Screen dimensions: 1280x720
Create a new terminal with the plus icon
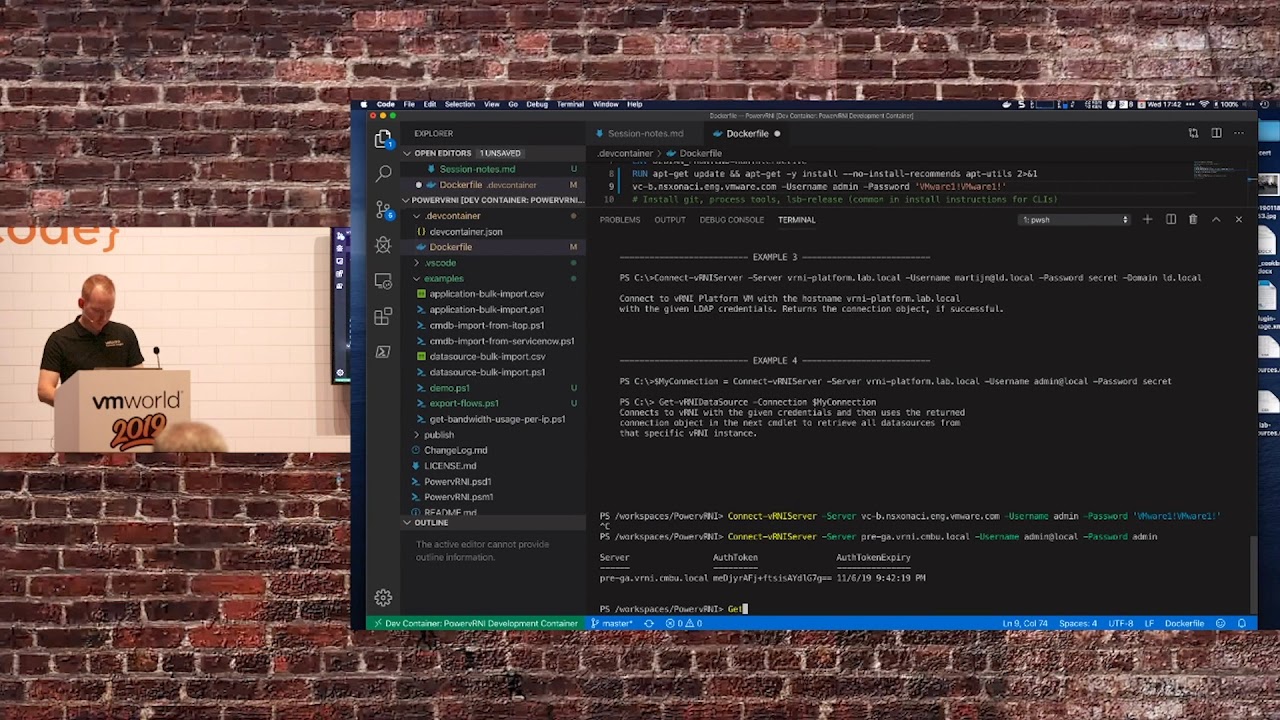coord(1147,220)
